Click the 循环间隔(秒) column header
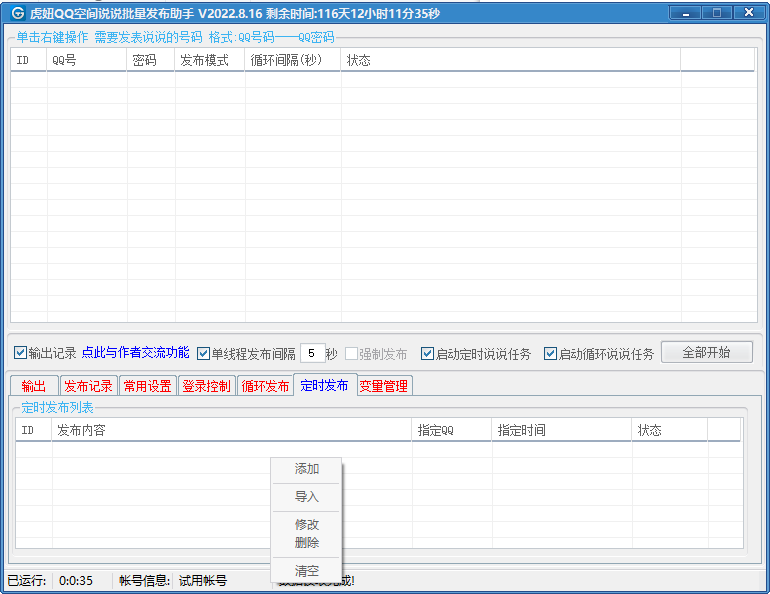 293,60
